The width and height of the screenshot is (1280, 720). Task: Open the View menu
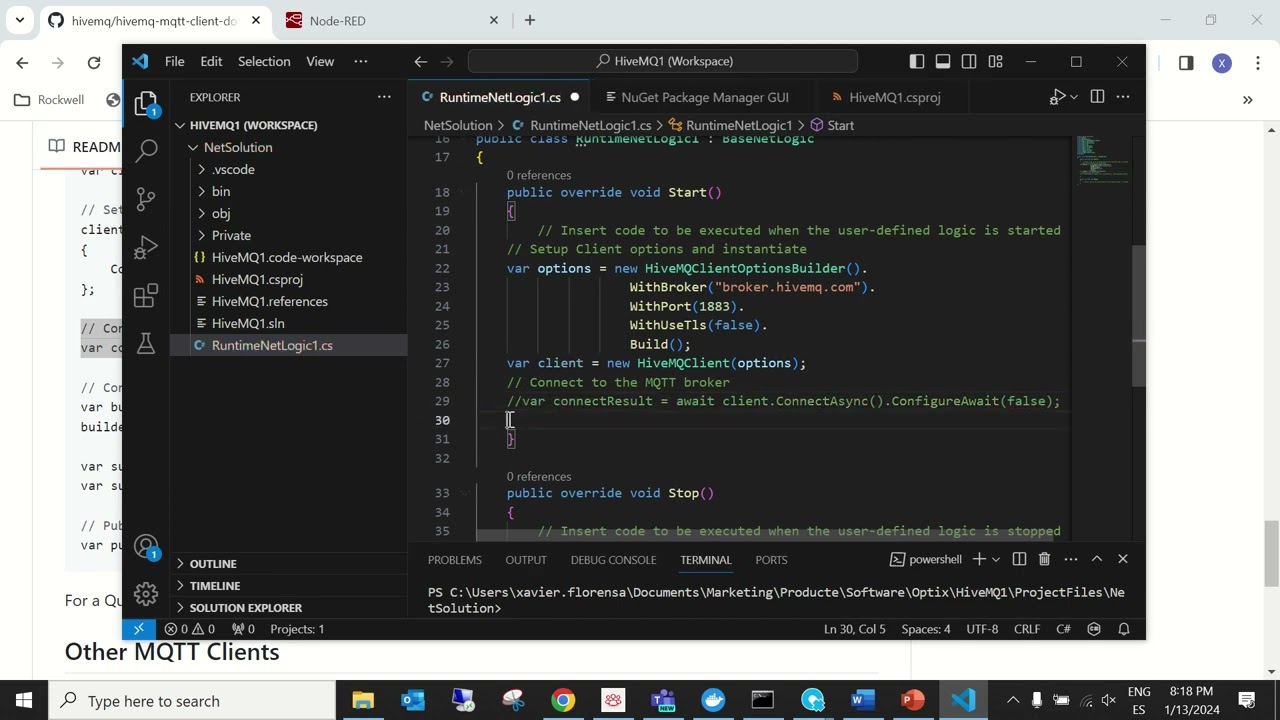click(320, 61)
